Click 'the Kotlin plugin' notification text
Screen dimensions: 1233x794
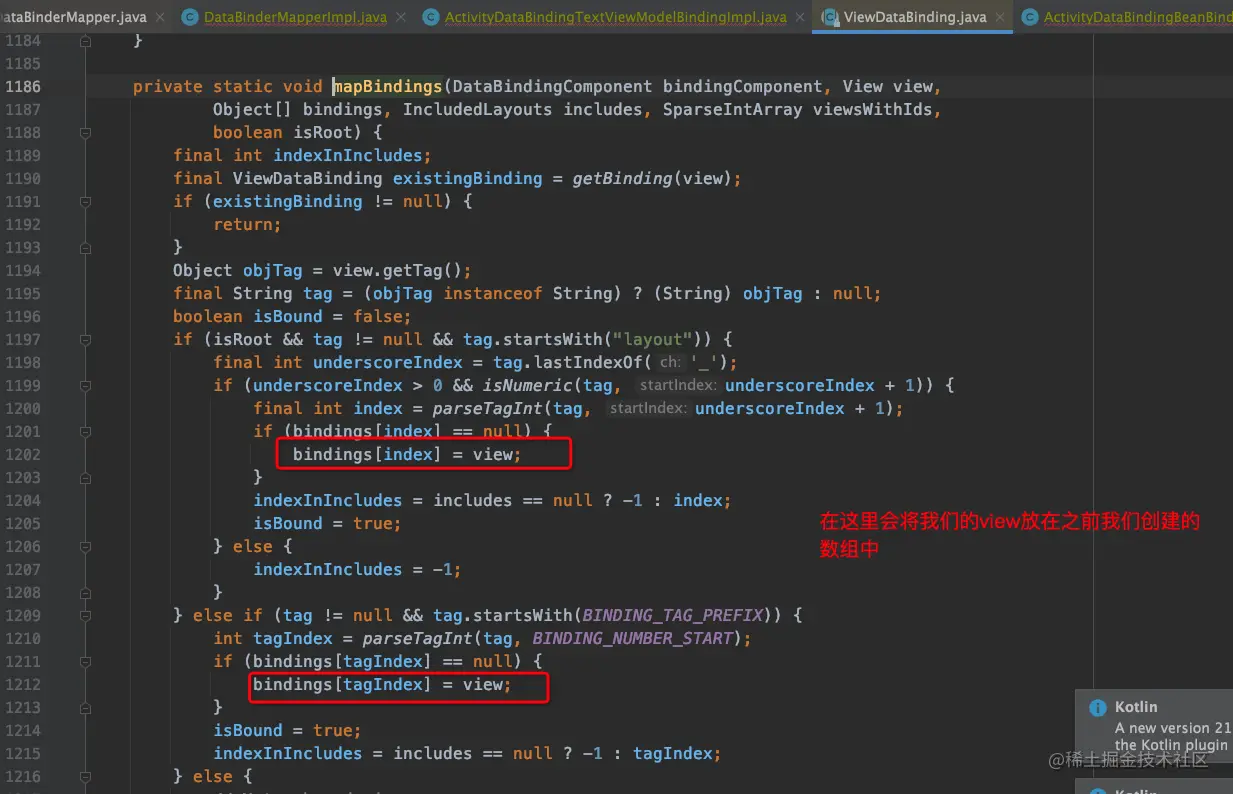point(1171,745)
